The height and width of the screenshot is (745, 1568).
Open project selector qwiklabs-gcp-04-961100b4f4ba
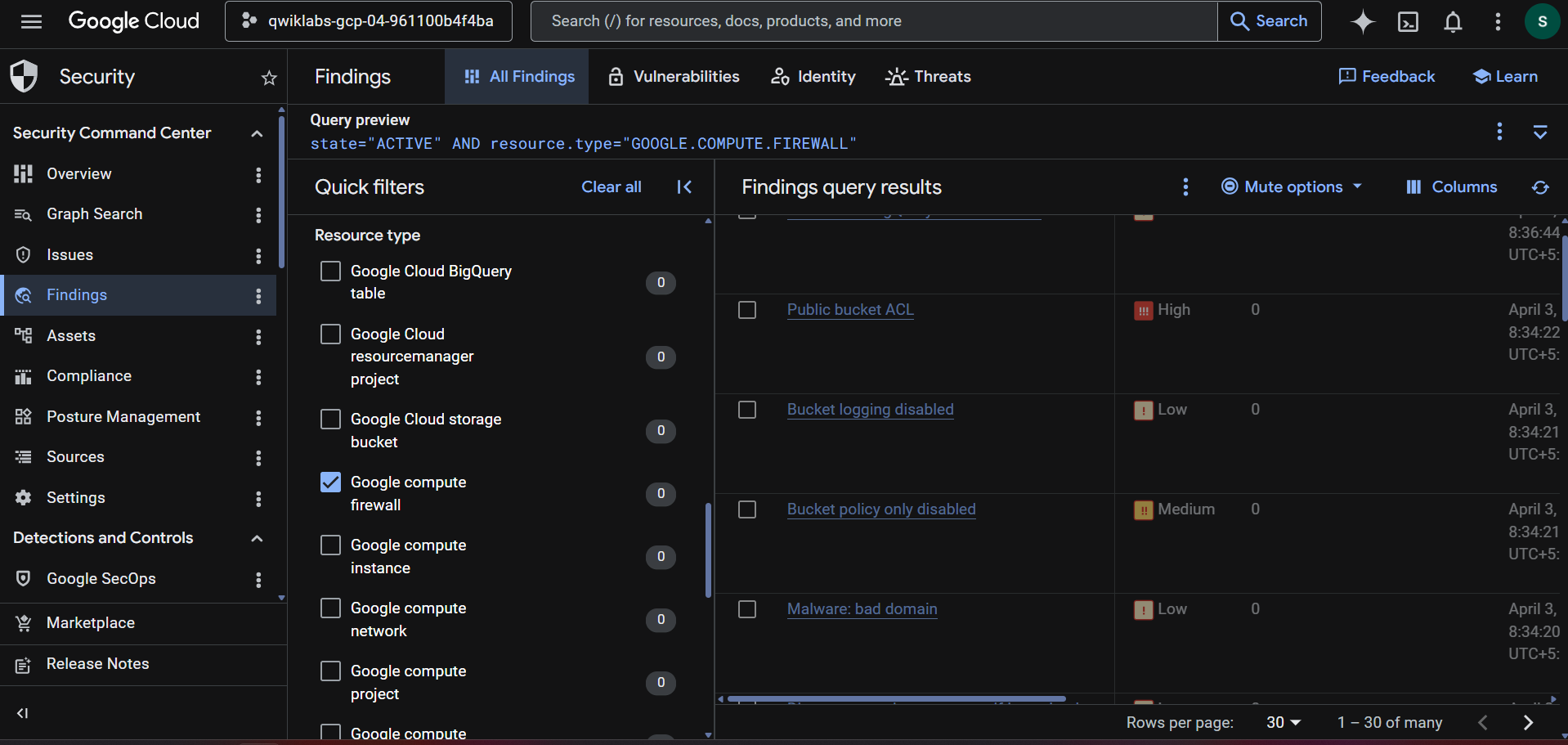pos(369,21)
